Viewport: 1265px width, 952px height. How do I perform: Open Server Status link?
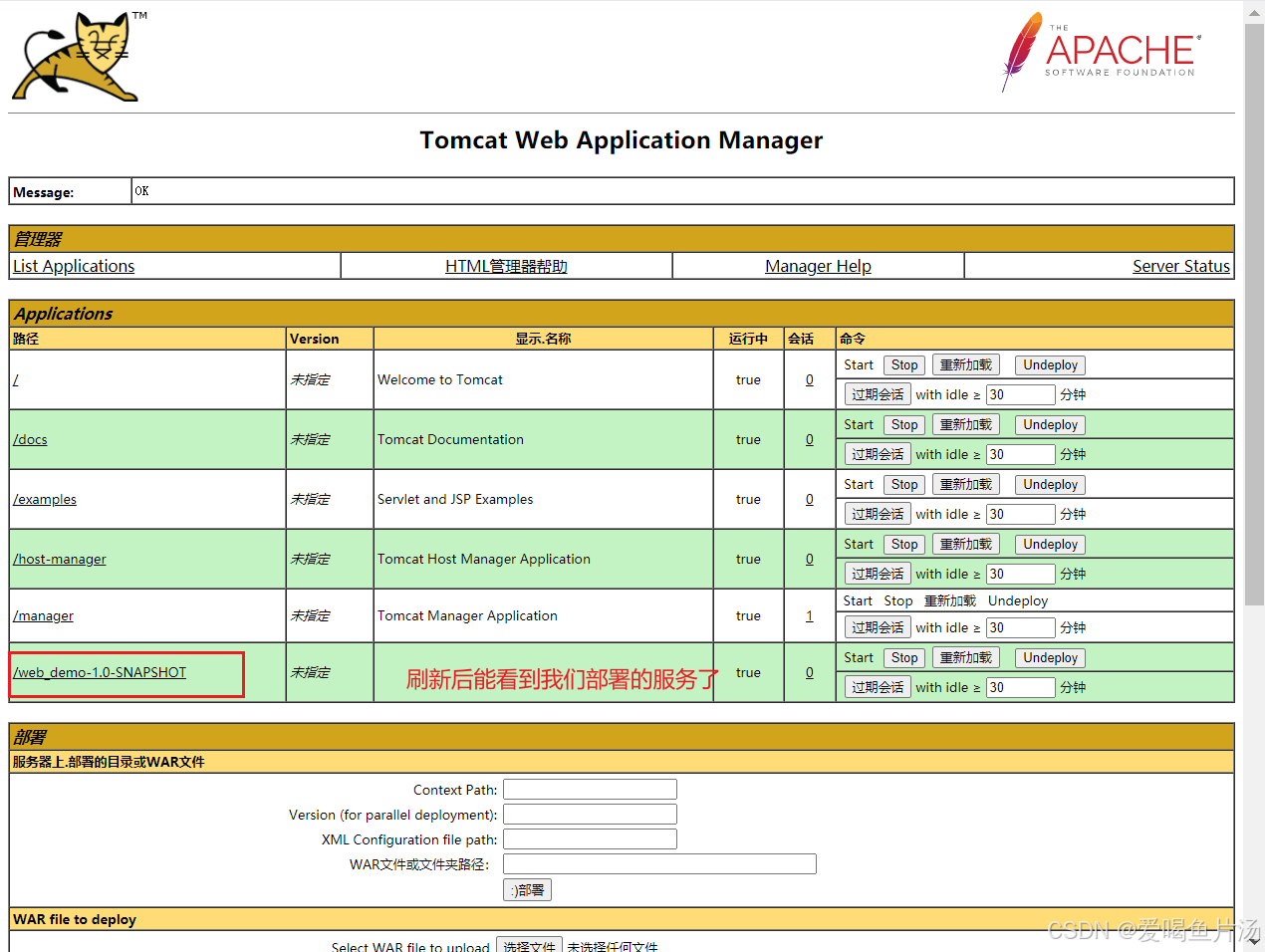(1181, 266)
